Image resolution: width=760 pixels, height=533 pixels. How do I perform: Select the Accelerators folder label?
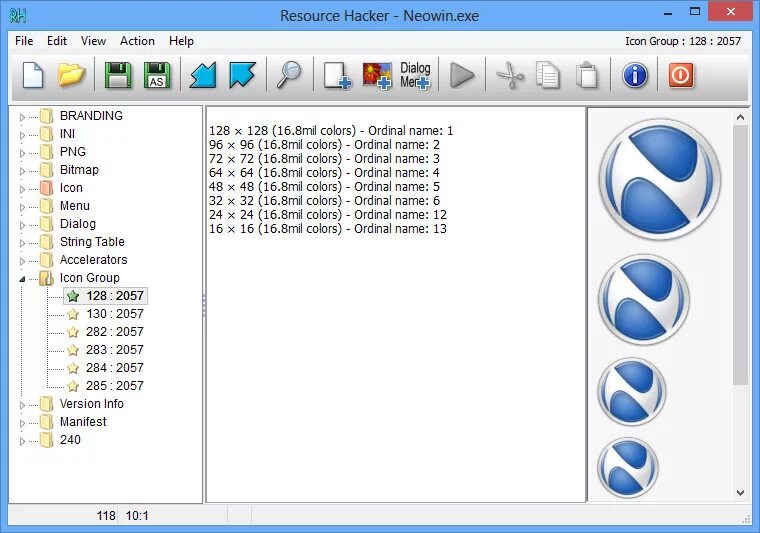(x=94, y=260)
